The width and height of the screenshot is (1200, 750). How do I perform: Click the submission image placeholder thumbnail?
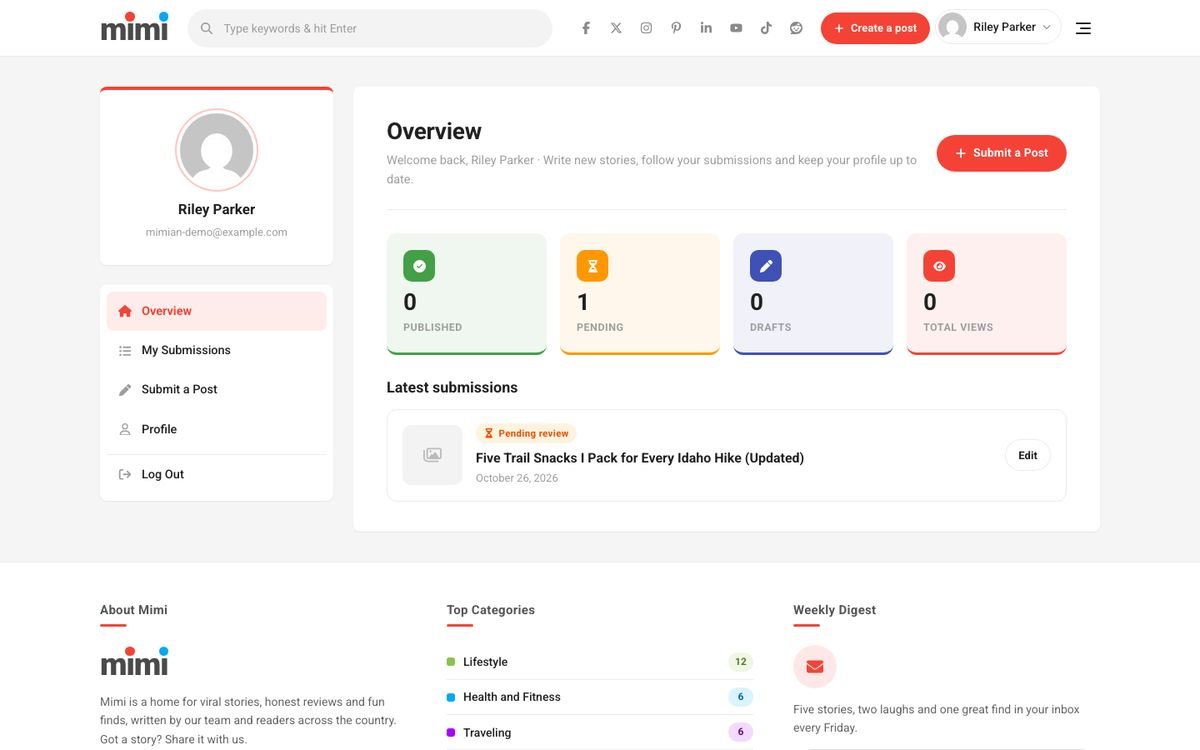pyautogui.click(x=432, y=455)
